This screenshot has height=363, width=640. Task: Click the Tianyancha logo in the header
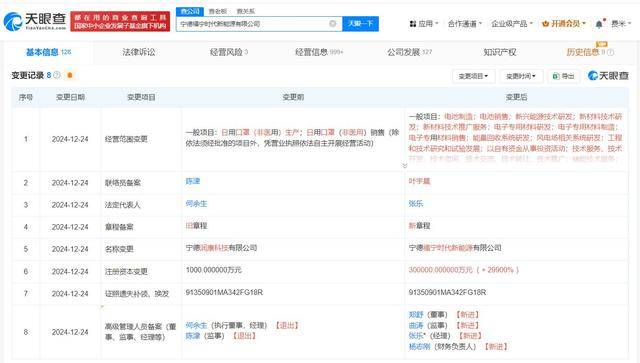tap(35, 21)
